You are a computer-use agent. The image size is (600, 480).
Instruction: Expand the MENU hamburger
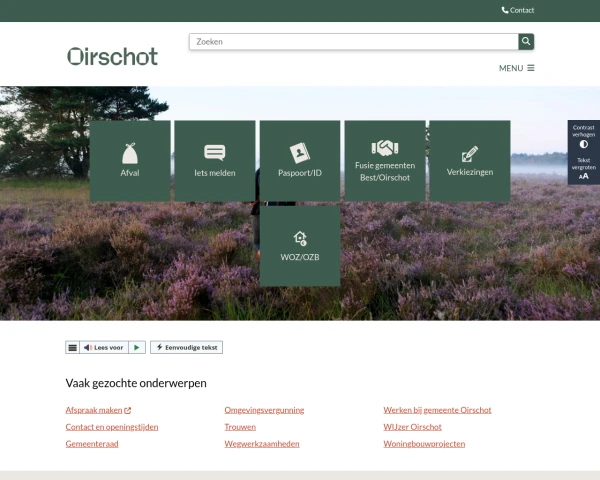coord(517,68)
